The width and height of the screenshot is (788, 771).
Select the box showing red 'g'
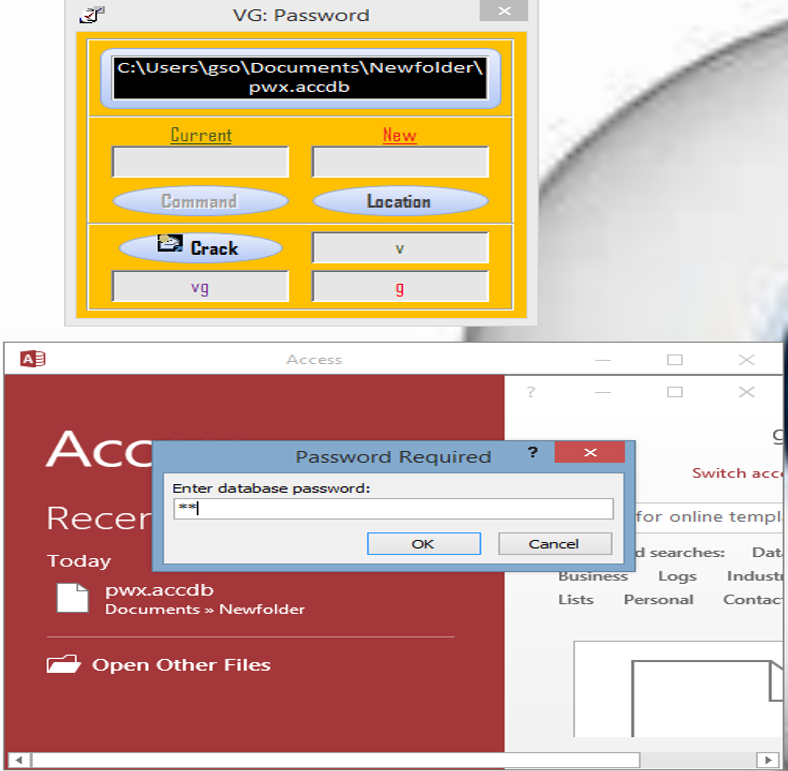[400, 286]
